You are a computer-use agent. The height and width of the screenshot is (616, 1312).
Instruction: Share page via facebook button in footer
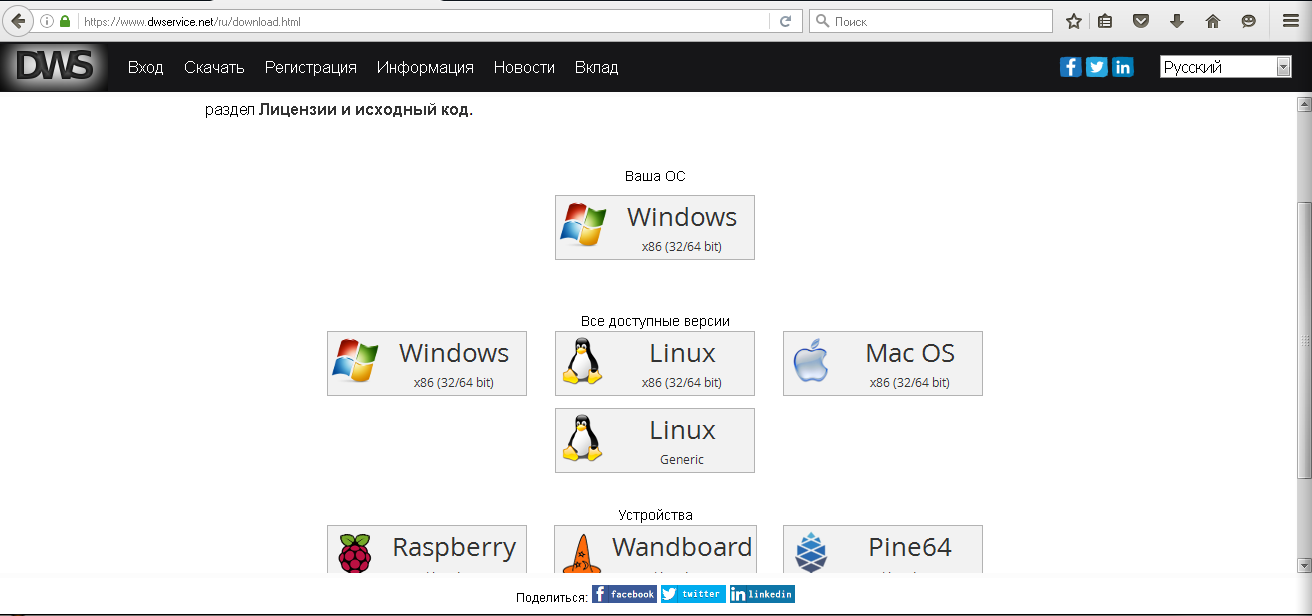[x=624, y=594]
